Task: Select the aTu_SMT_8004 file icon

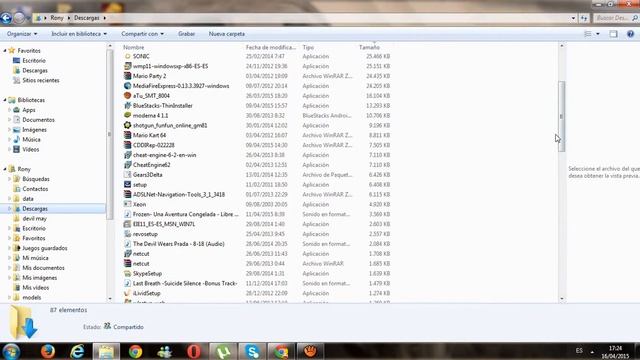Action: (127, 96)
